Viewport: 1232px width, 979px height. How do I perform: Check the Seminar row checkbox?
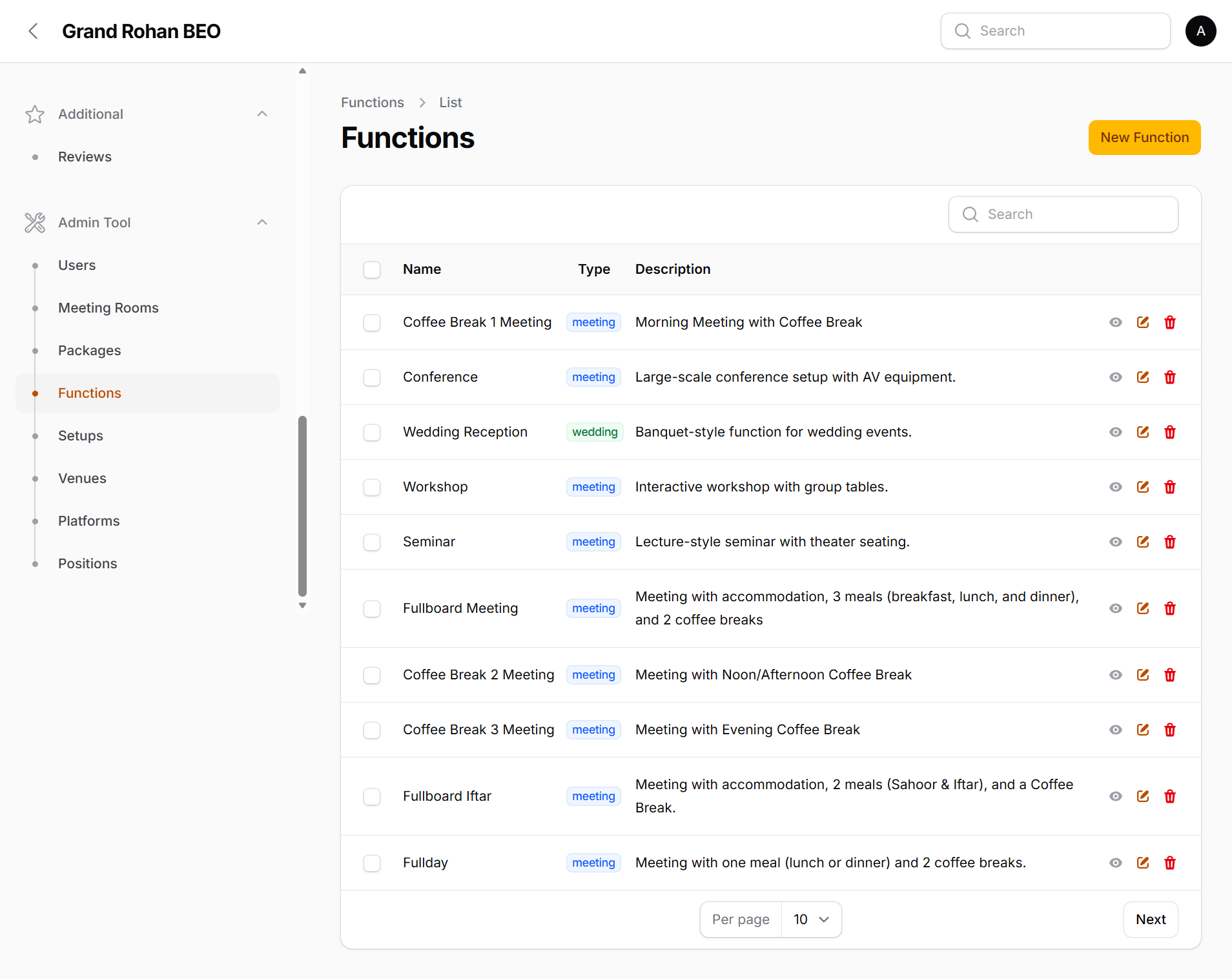[x=372, y=542]
